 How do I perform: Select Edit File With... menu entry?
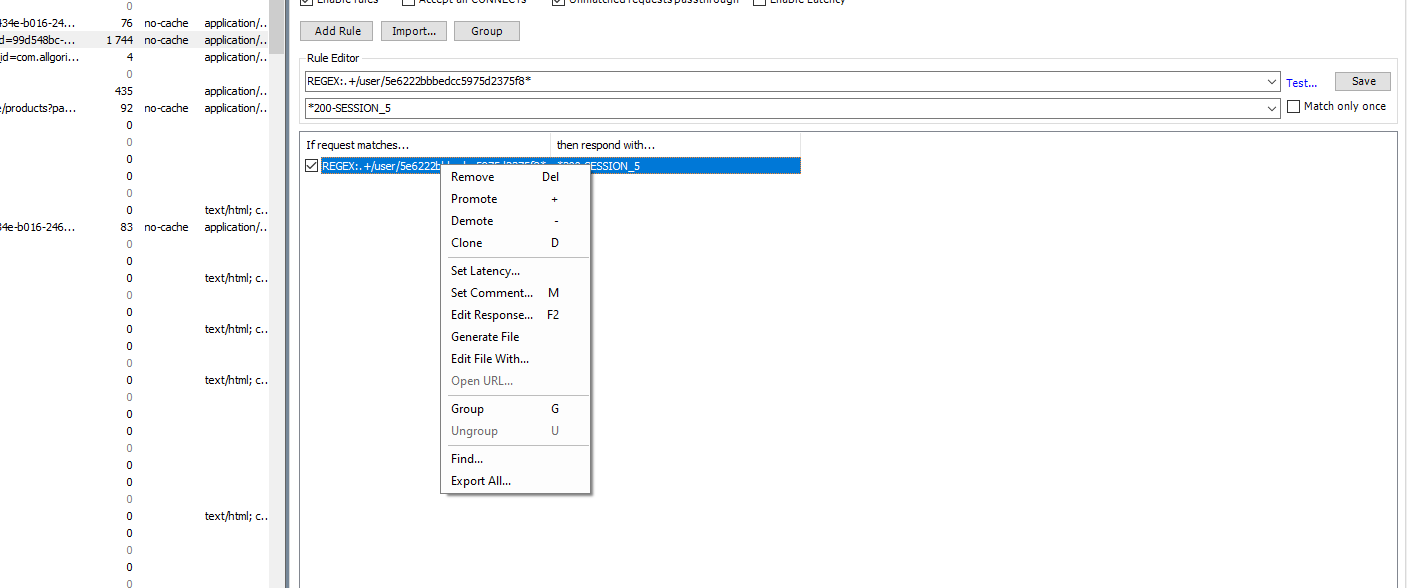point(515,359)
